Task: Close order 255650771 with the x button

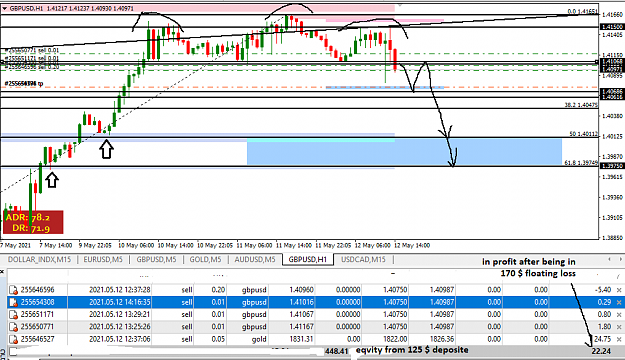Action: [619, 327]
